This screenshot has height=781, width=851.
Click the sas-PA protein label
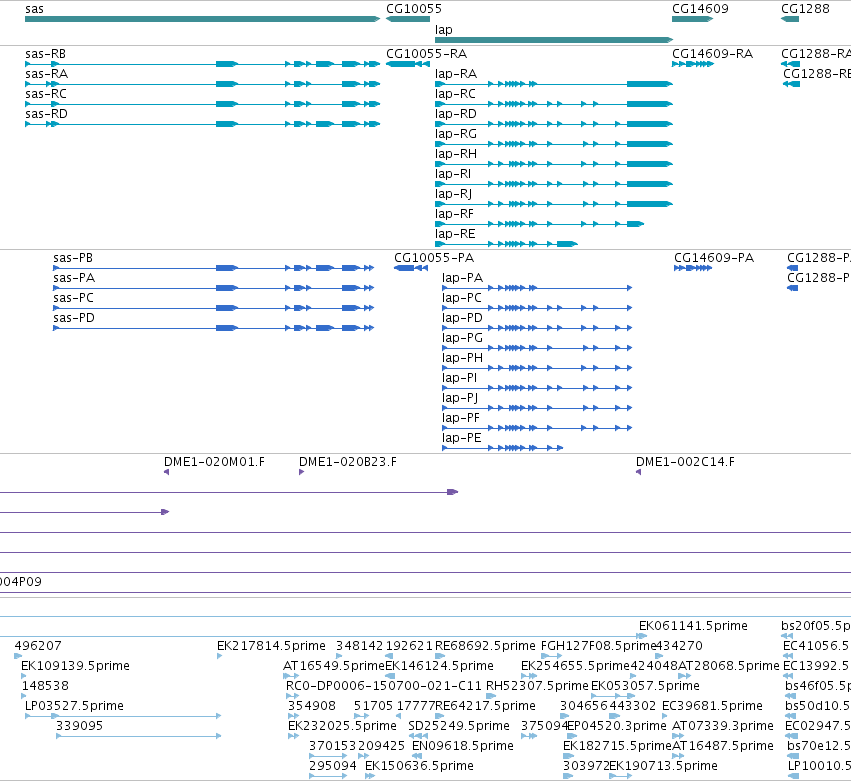pos(74,278)
